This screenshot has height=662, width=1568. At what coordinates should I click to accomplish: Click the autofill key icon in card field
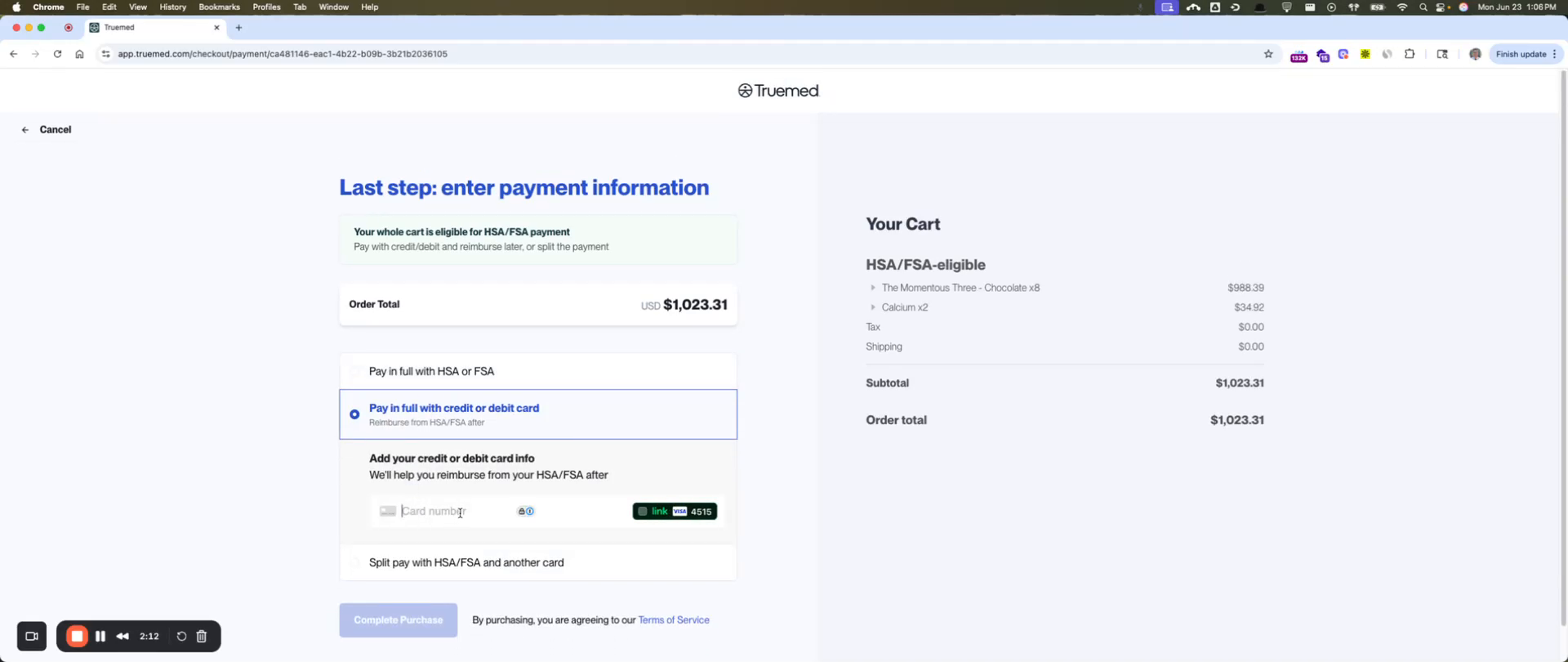[x=526, y=512]
